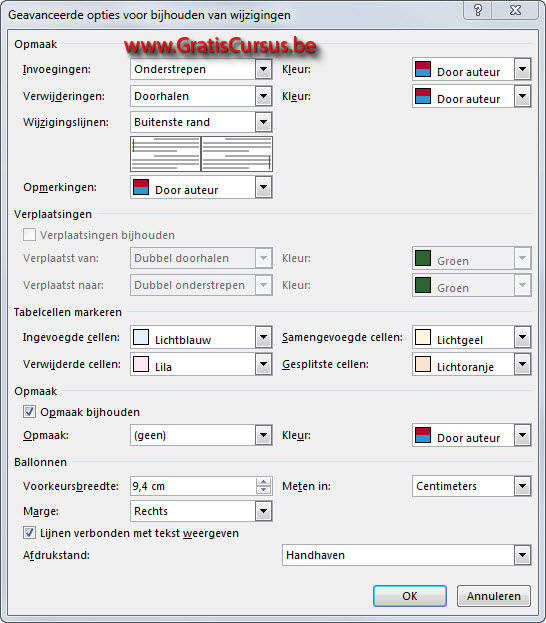Click the Lichtoranje swatch for Gesplitste cellen
The height and width of the screenshot is (623, 546).
click(423, 364)
